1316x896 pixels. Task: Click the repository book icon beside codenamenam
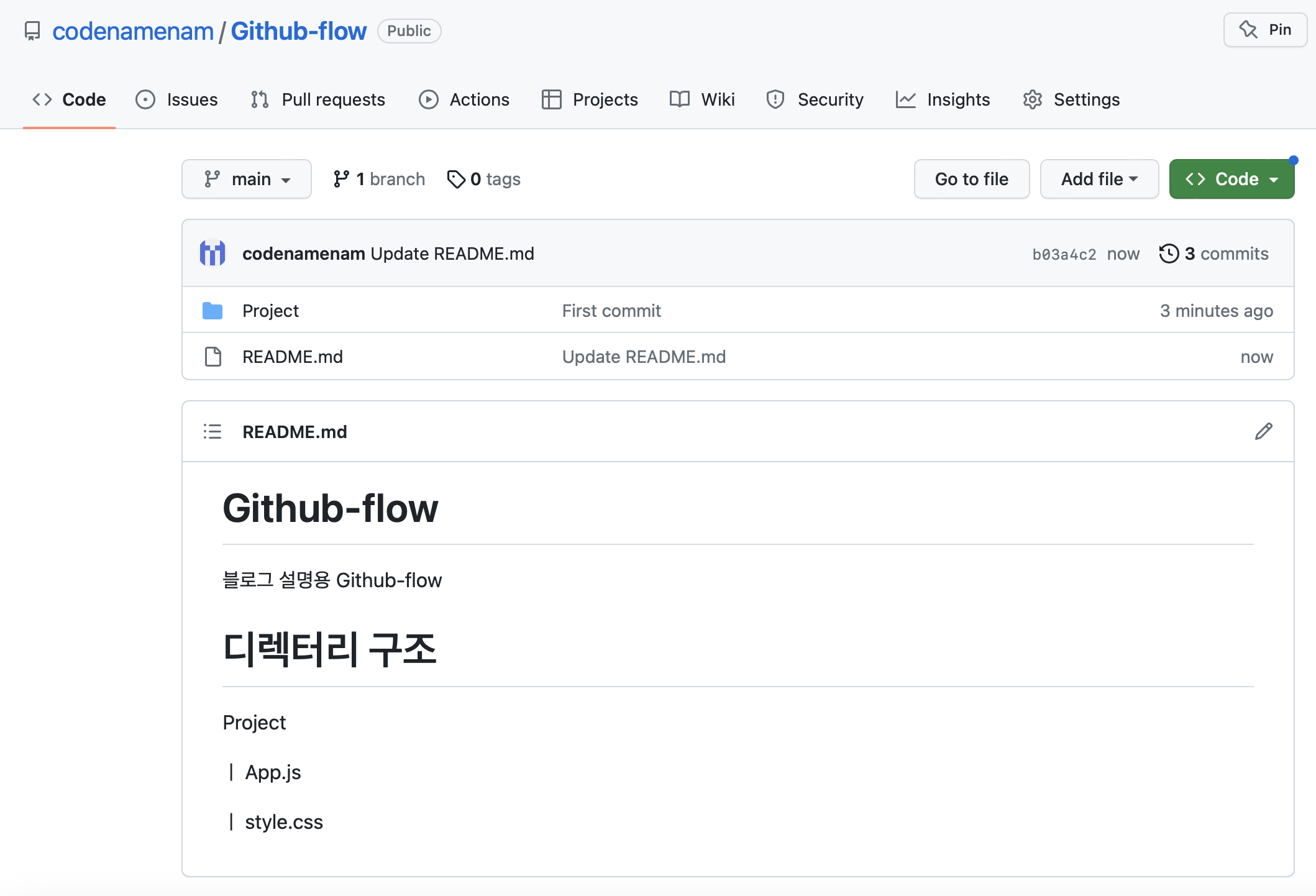tap(32, 31)
